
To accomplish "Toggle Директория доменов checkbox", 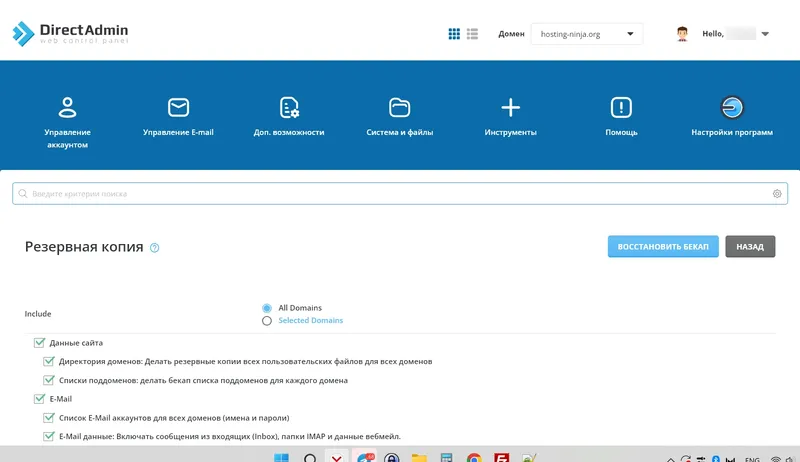I will pyautogui.click(x=48, y=362).
